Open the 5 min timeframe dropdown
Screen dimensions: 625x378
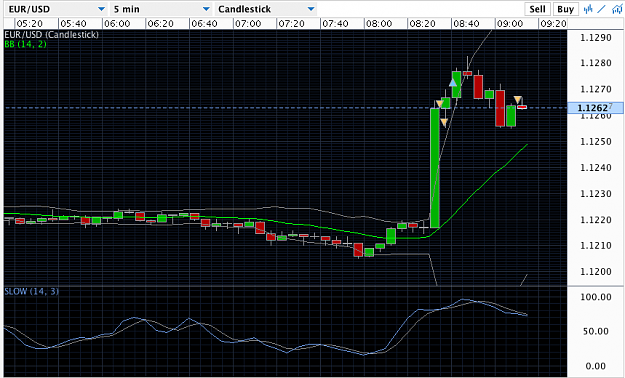161,9
